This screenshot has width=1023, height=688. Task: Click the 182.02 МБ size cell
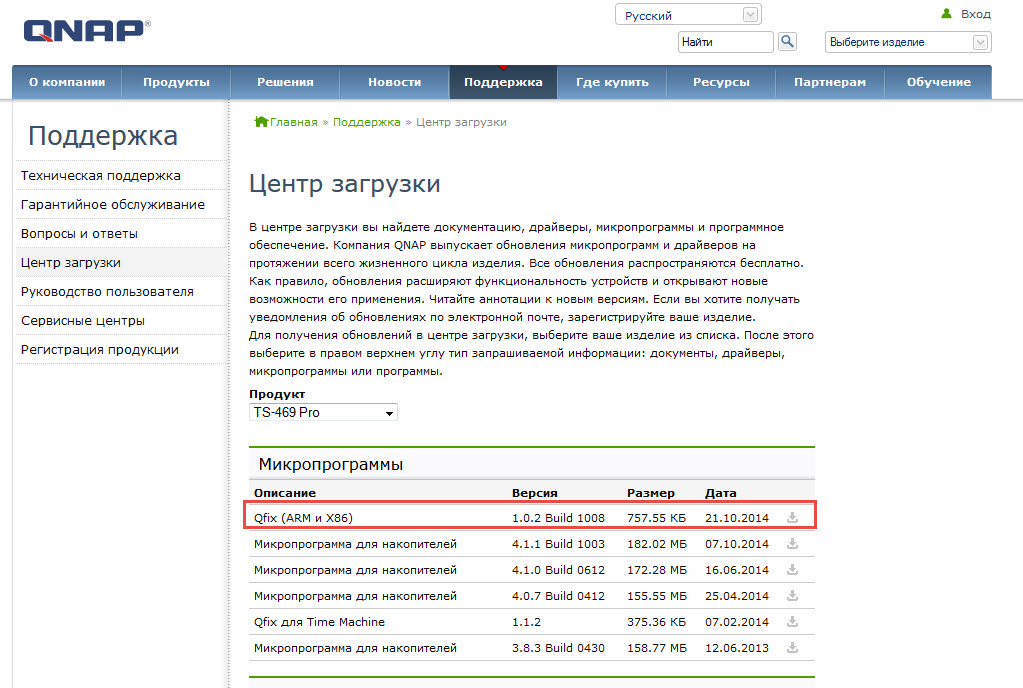click(x=657, y=544)
